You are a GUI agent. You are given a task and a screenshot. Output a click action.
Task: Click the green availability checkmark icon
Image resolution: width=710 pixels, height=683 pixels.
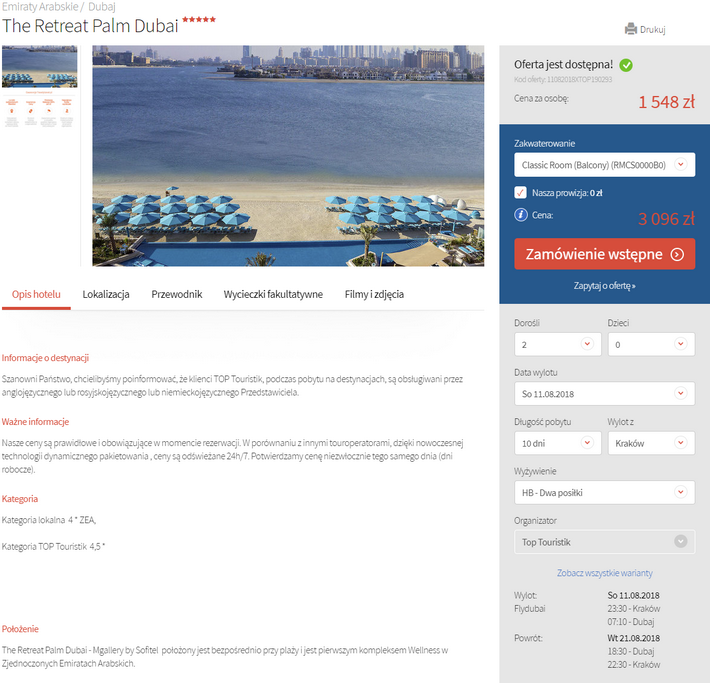pyautogui.click(x=626, y=65)
